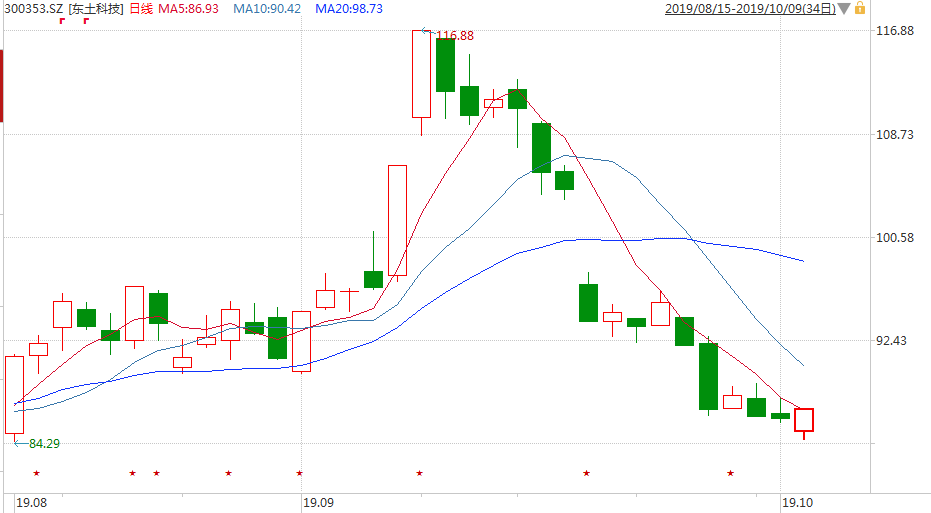Click the 日线 period label
931x513 pixels.
pos(141,9)
